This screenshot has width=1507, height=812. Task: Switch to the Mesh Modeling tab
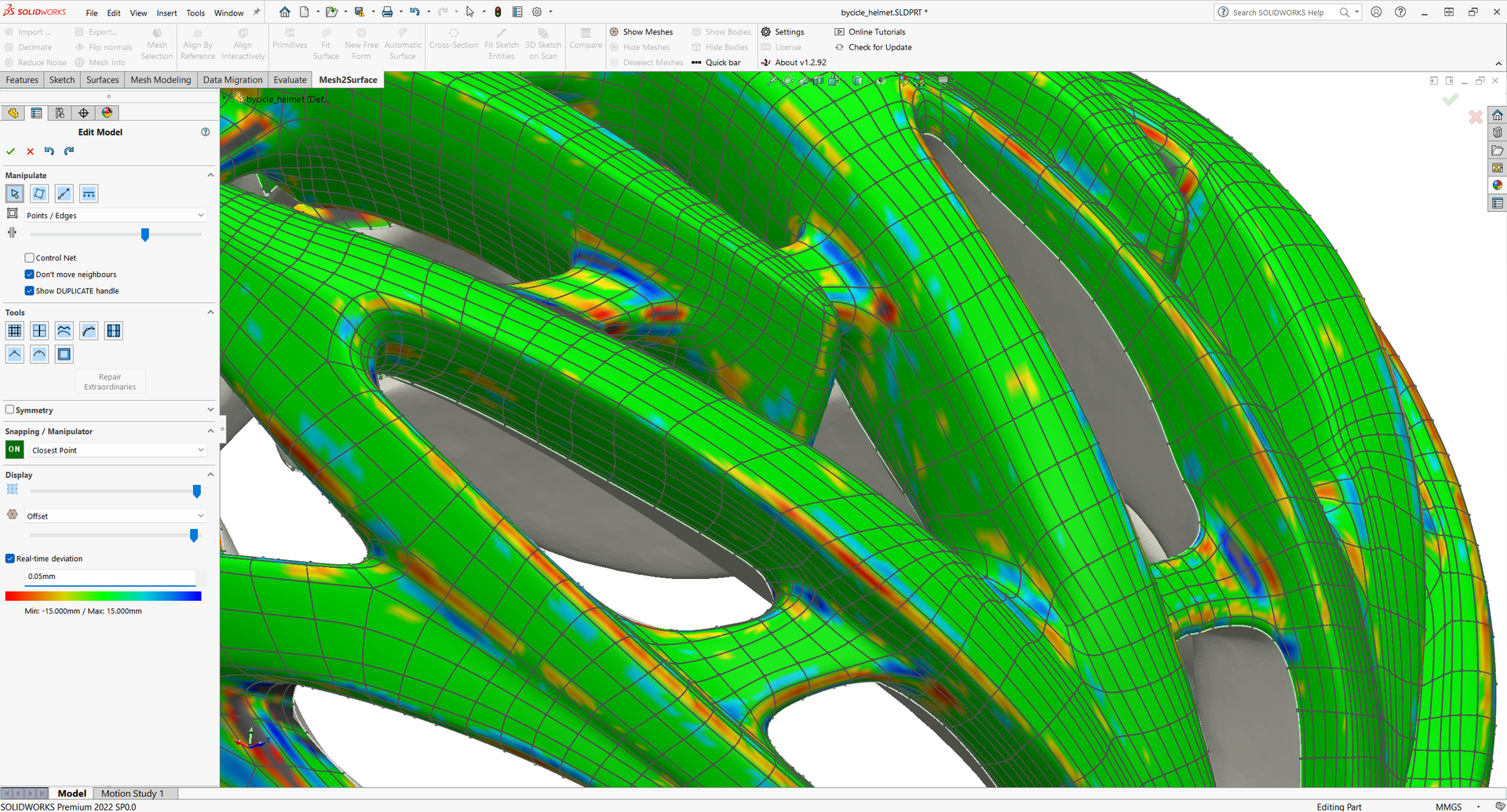click(x=161, y=80)
